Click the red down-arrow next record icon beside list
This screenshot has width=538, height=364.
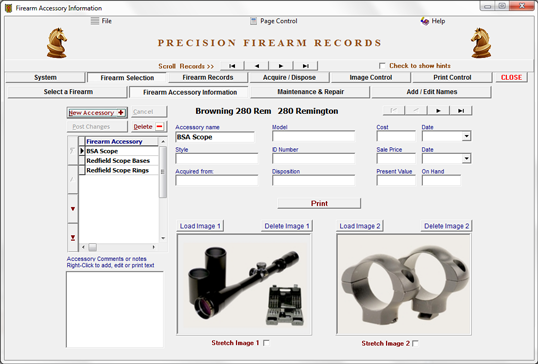[x=73, y=209]
